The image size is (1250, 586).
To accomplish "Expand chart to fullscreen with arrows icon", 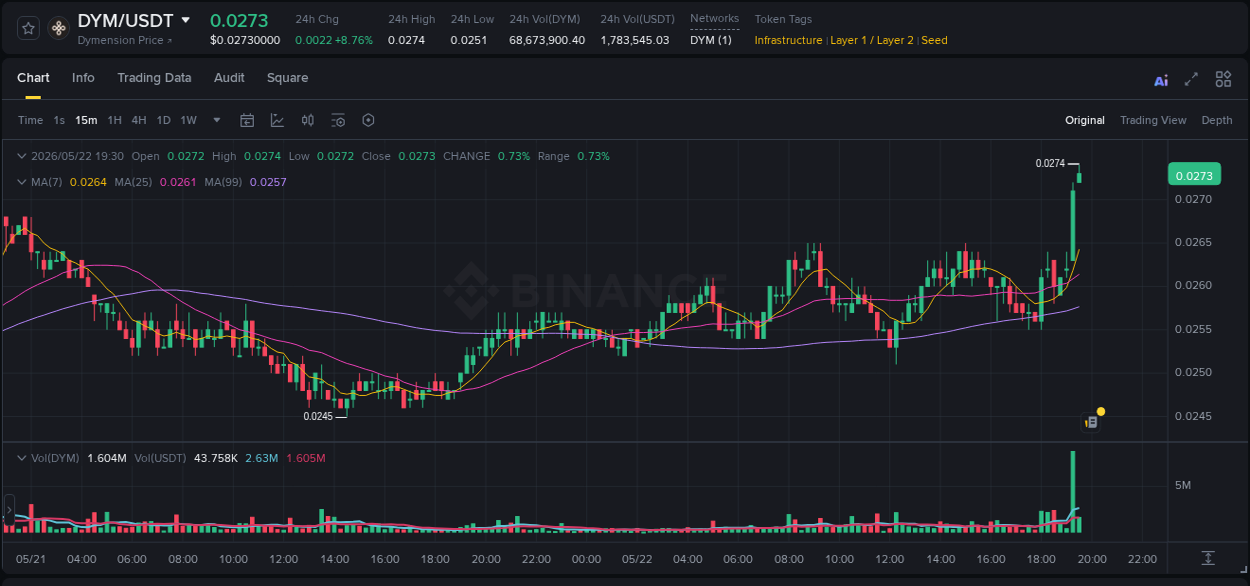I will (1191, 79).
